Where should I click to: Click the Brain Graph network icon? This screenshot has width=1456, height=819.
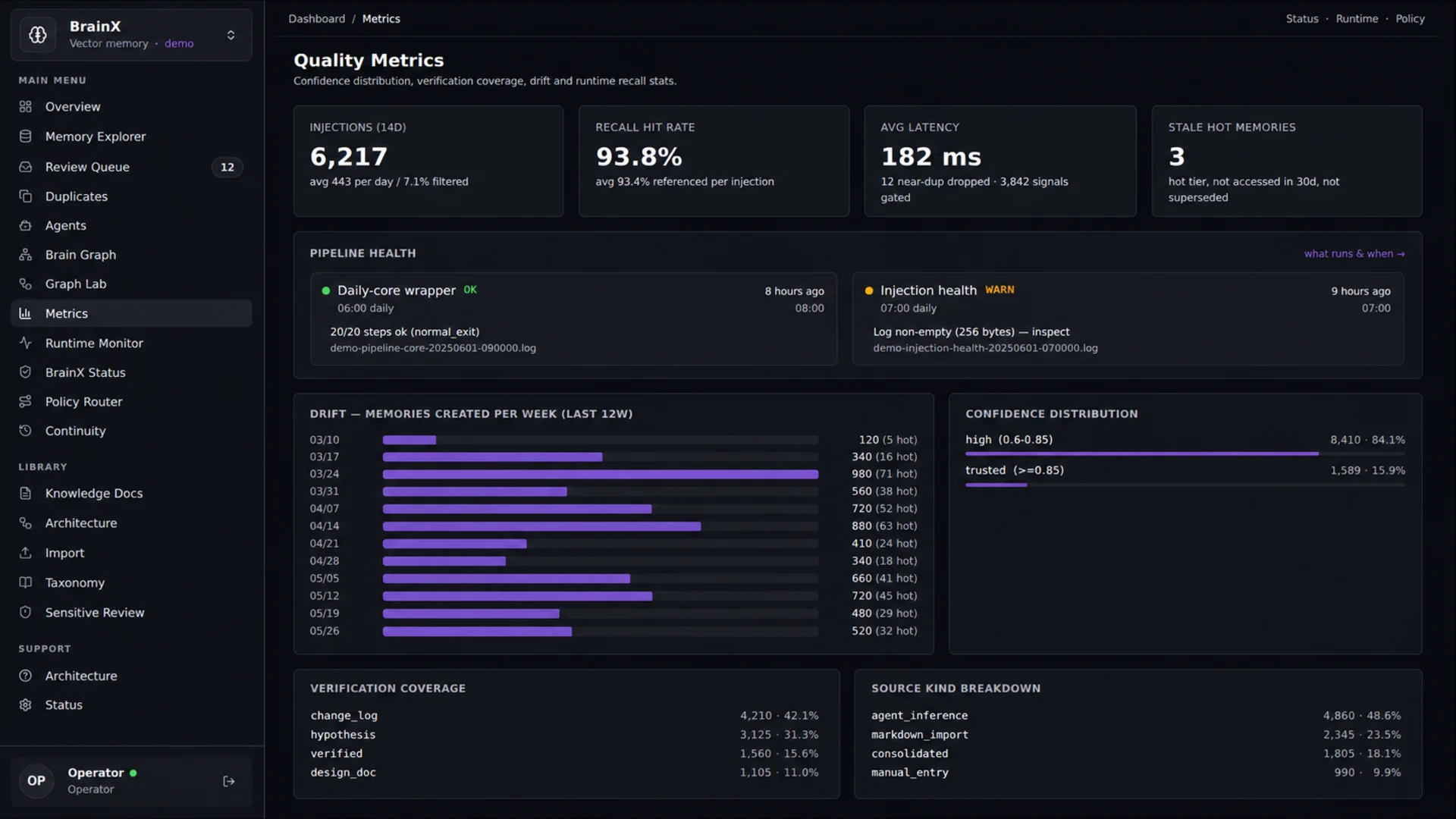pos(26,255)
